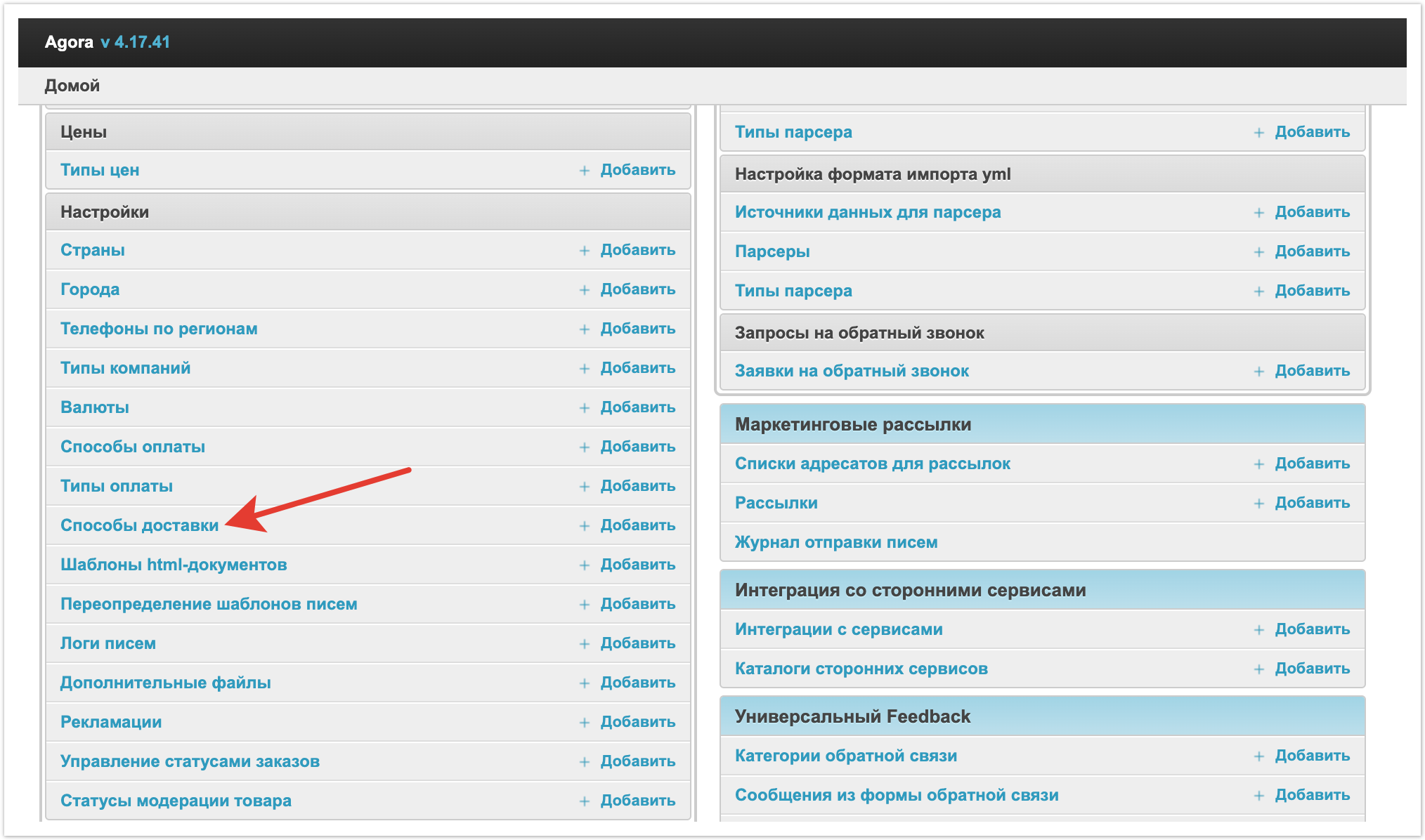
Task: Click plus icon next to Парсеры
Action: [x=1258, y=252]
